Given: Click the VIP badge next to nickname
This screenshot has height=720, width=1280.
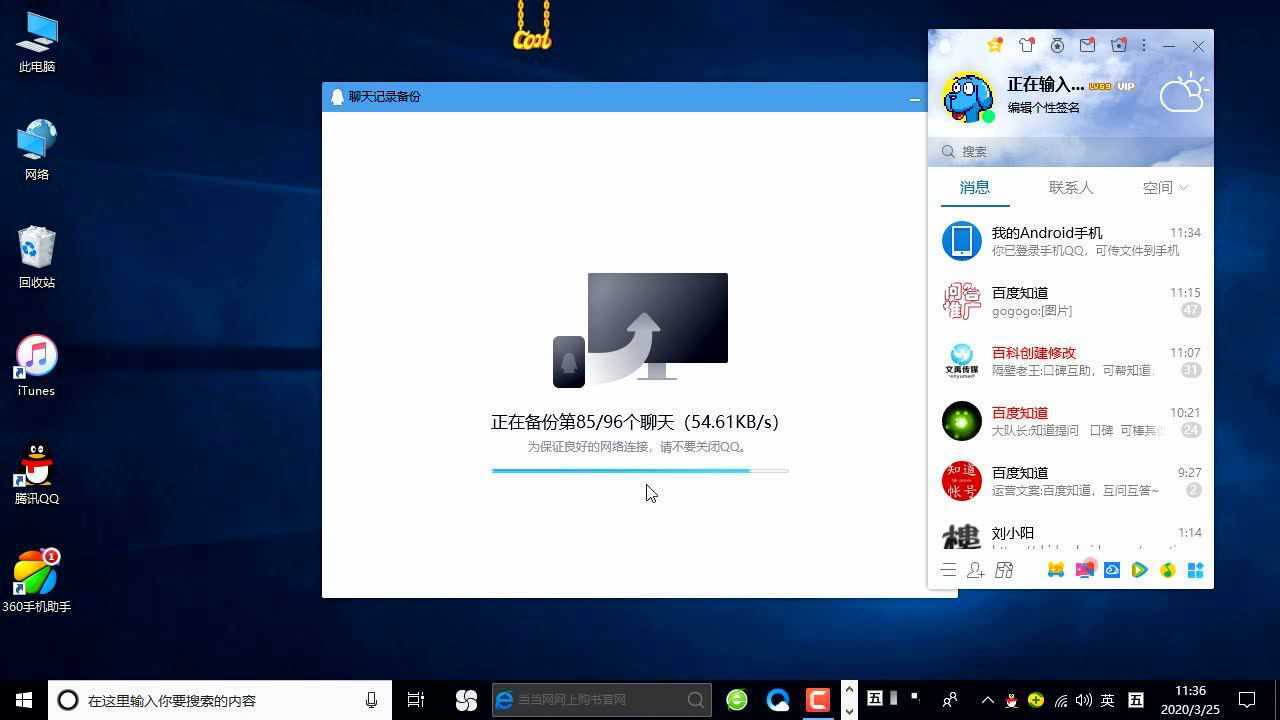Looking at the screenshot, I should click(1126, 86).
